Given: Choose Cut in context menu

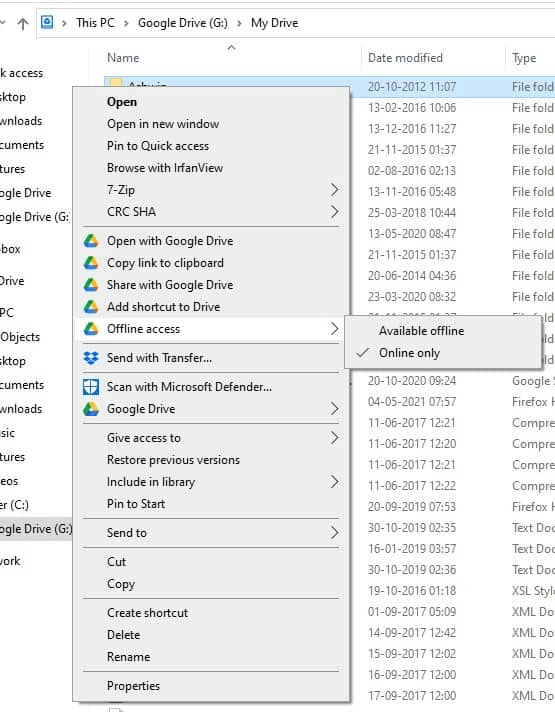Looking at the screenshot, I should pyautogui.click(x=116, y=562).
